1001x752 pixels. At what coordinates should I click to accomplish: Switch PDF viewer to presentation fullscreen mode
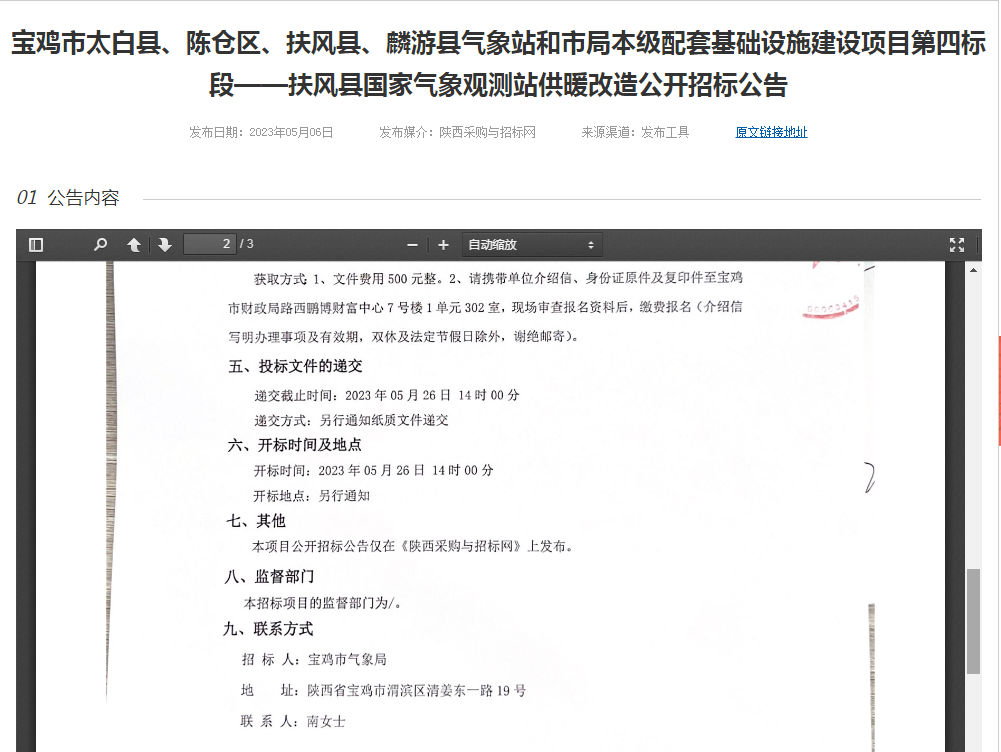coord(957,244)
